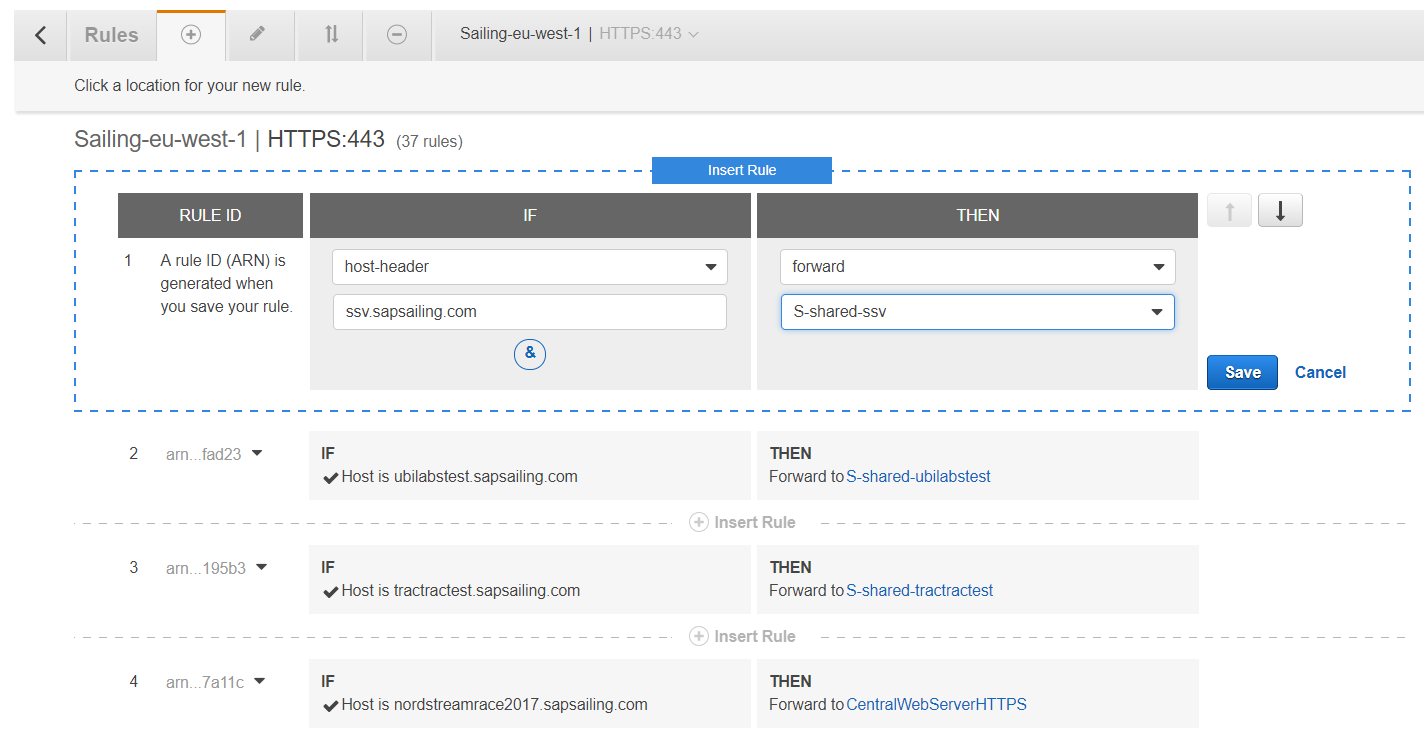Click the disabled move up arrow
Image resolution: width=1424 pixels, height=734 pixels.
click(1229, 211)
